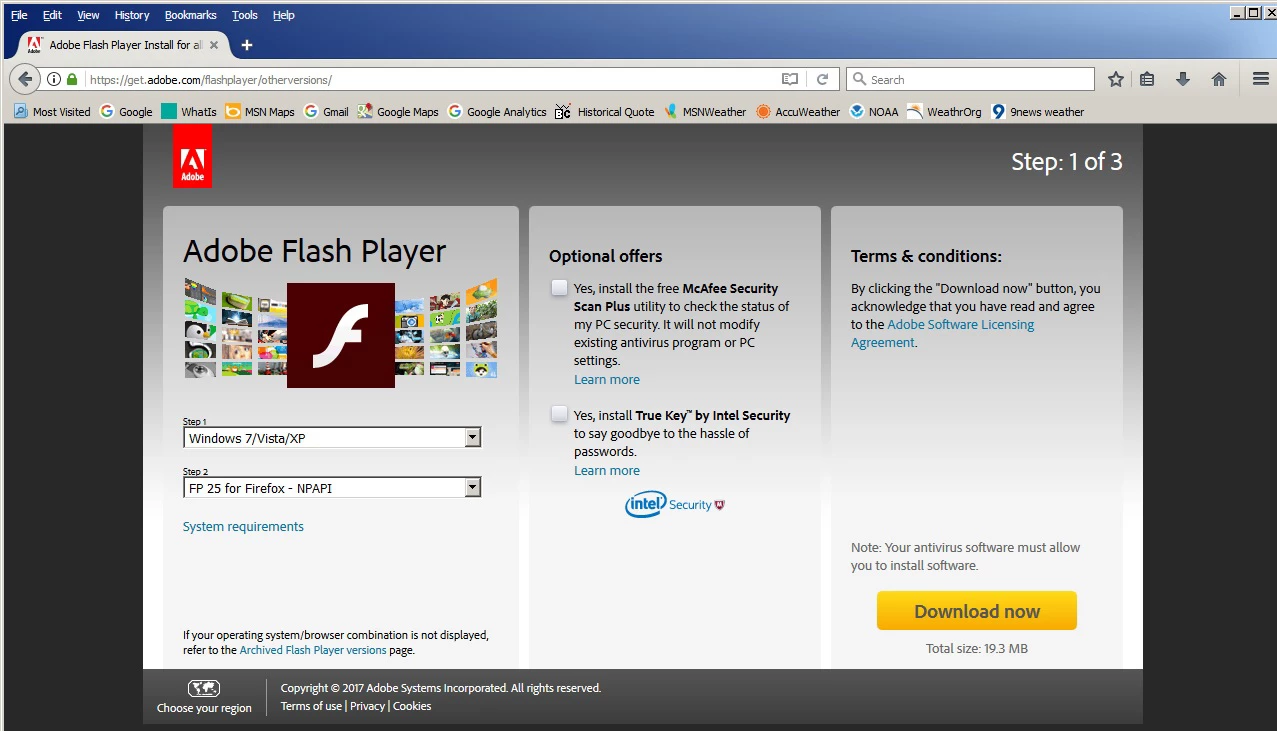Open the History menu
This screenshot has width=1277, height=731.
[x=132, y=15]
